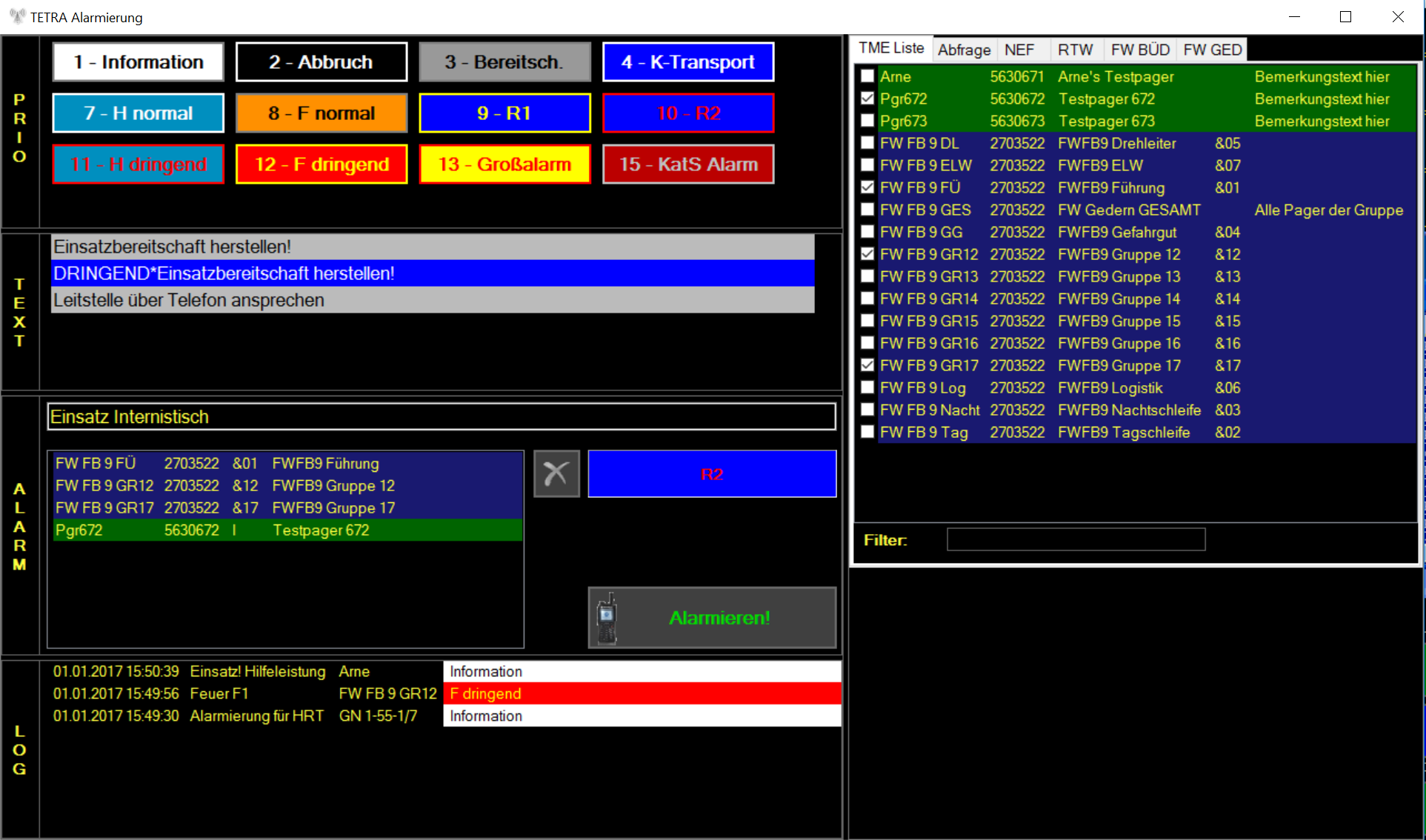Image resolution: width=1426 pixels, height=840 pixels.
Task: Tick the checkbox for Arne pager
Action: pyautogui.click(x=867, y=76)
